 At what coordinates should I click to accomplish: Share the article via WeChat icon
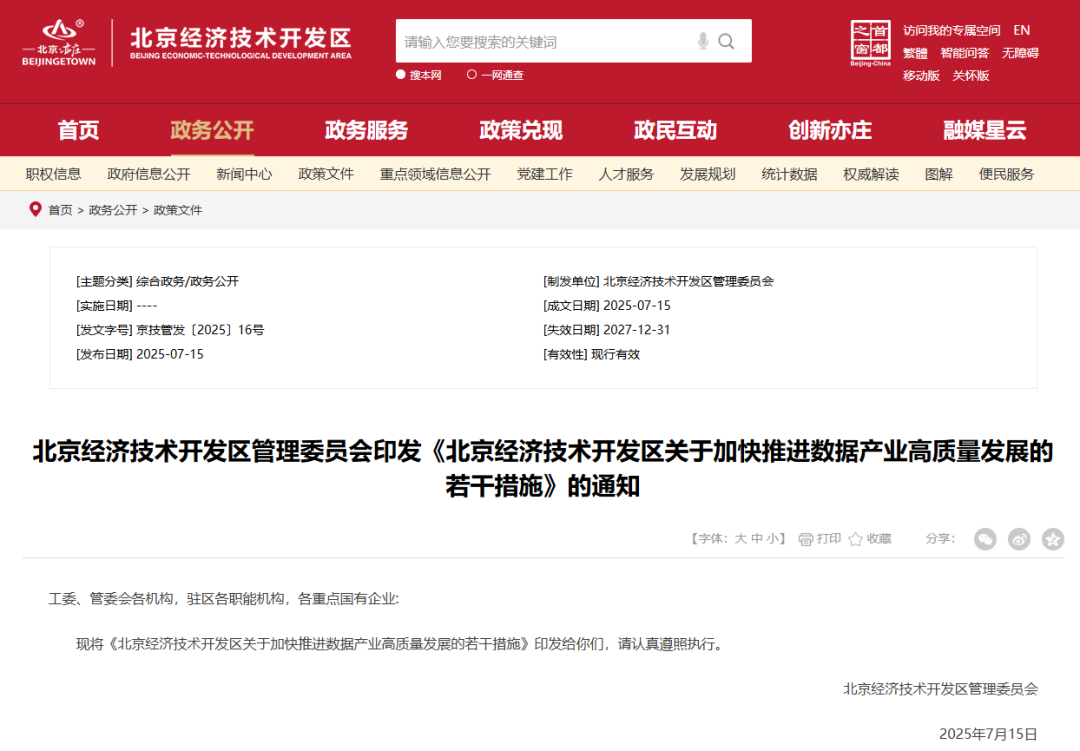pyautogui.click(x=985, y=539)
